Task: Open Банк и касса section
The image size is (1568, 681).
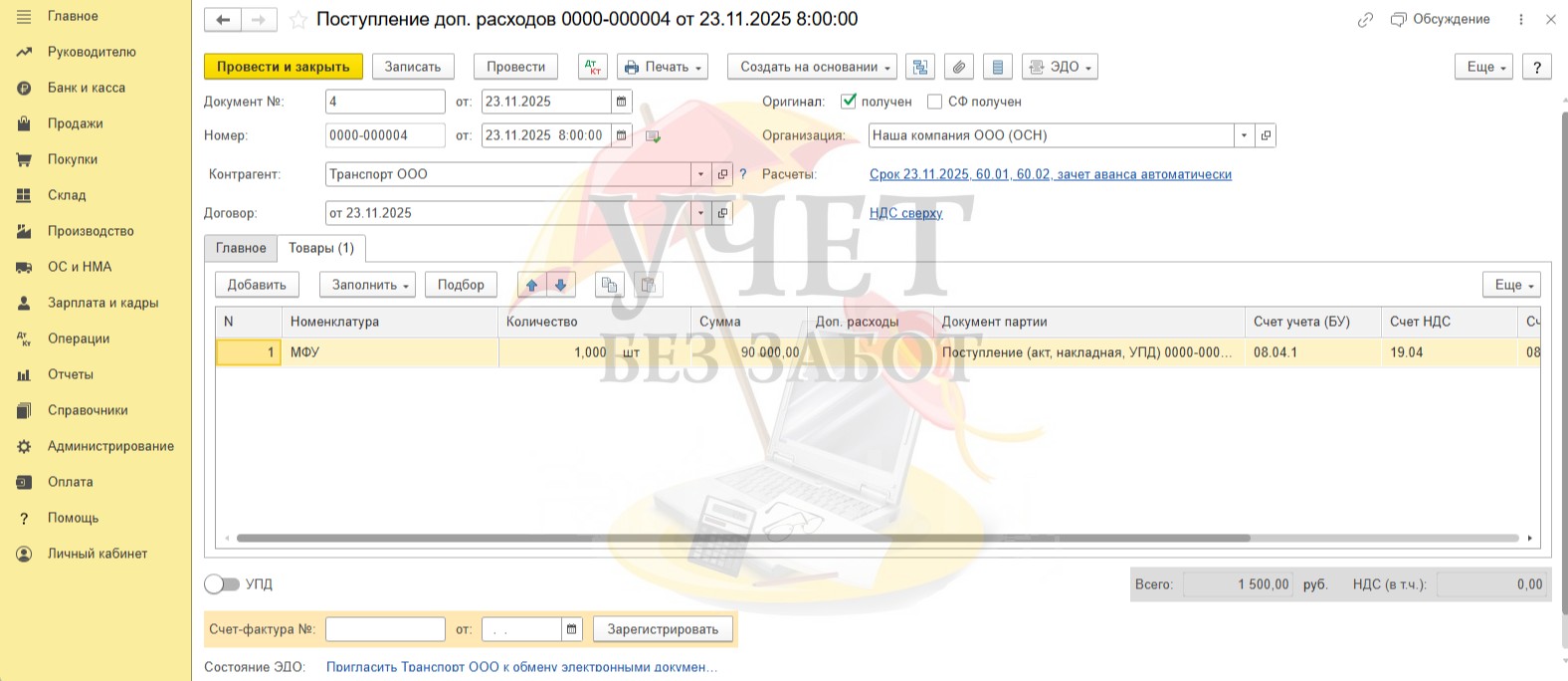Action: pyautogui.click(x=87, y=88)
